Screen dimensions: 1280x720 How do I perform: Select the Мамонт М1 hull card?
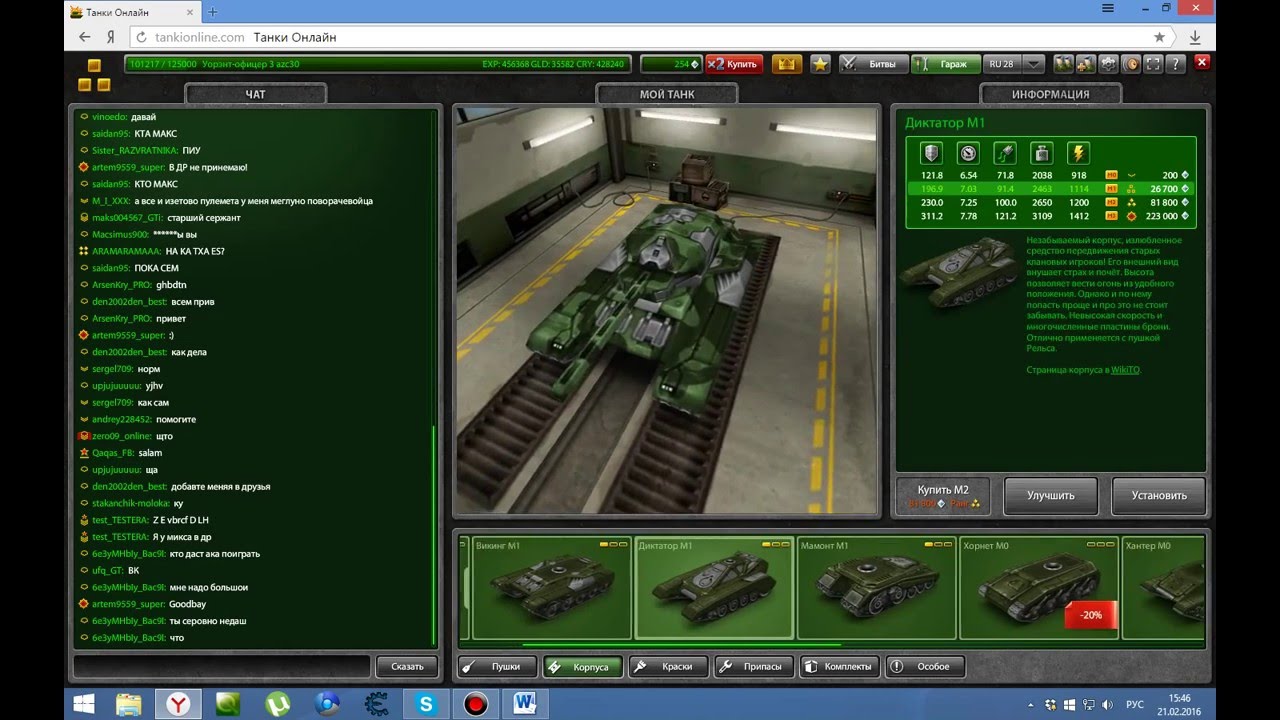pyautogui.click(x=877, y=588)
